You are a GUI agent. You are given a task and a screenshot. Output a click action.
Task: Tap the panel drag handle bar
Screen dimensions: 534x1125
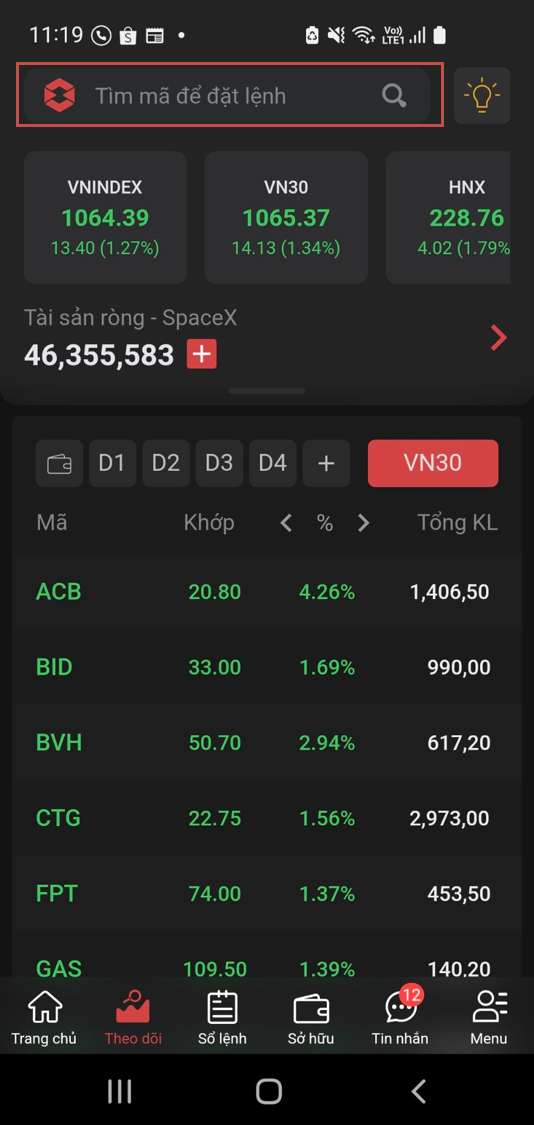pyautogui.click(x=267, y=391)
